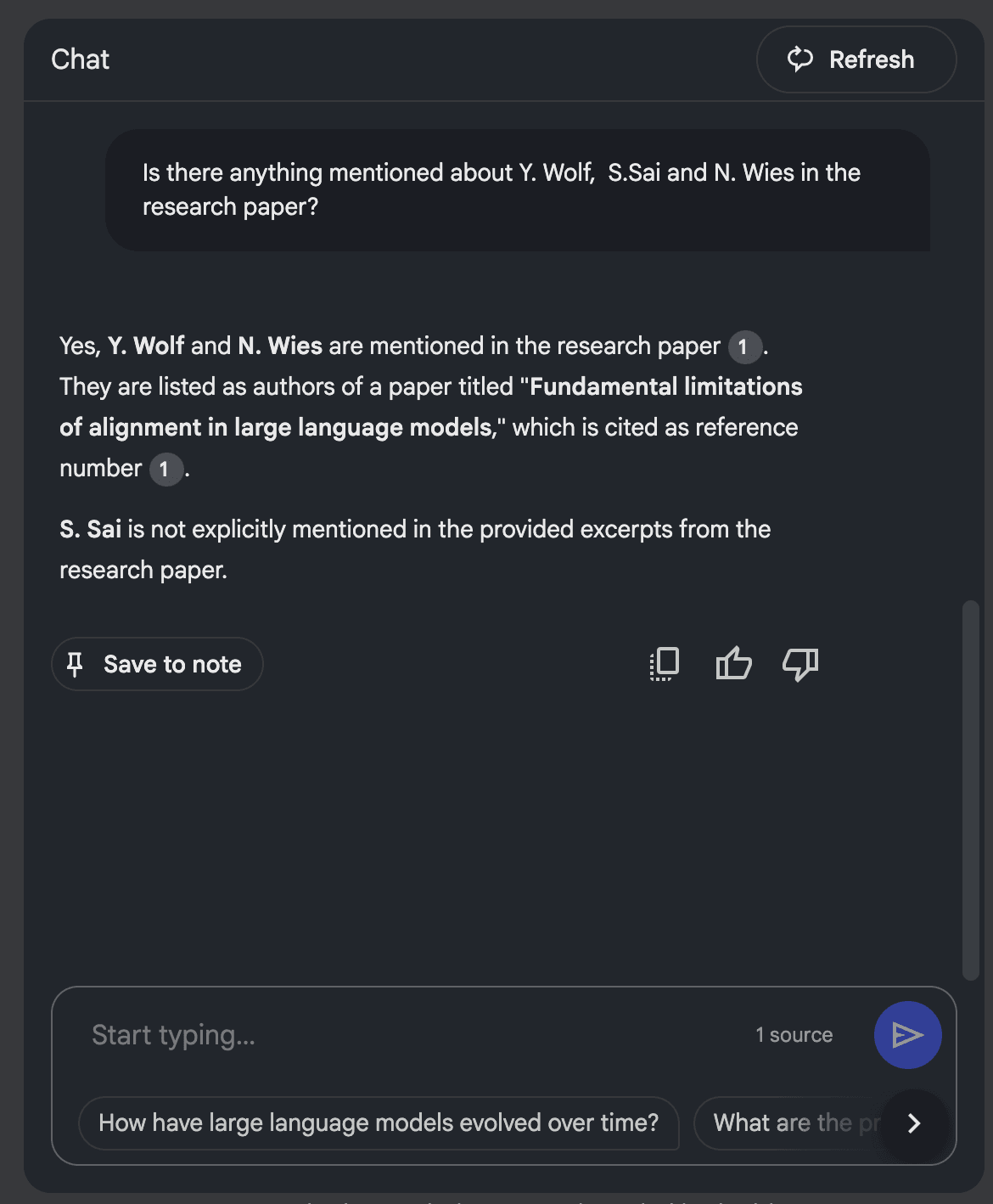Open the first citation after 'research paper'
This screenshot has width=993, height=1204.
tap(744, 346)
